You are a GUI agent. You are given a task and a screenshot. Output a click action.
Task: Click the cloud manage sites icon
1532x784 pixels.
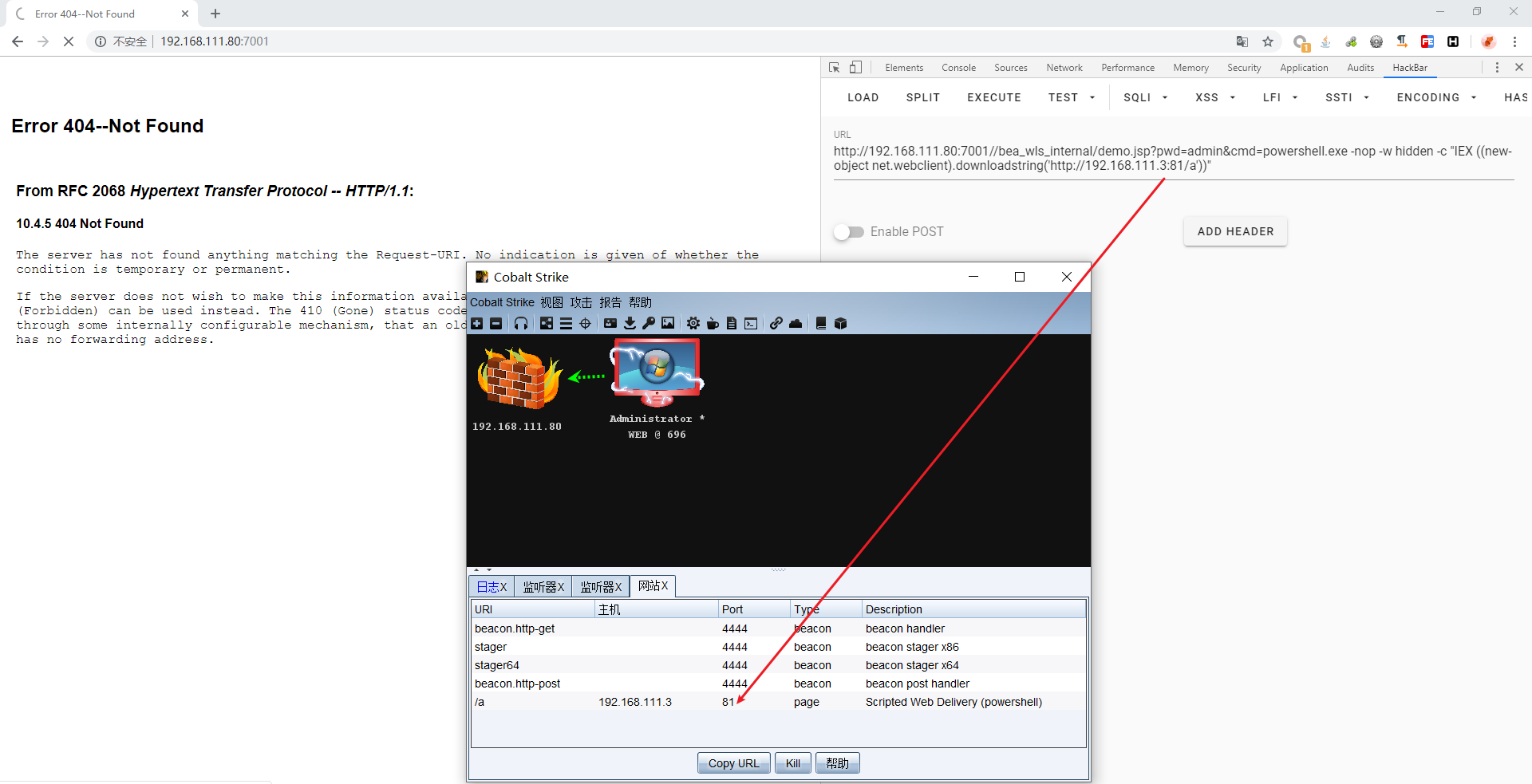[x=796, y=323]
